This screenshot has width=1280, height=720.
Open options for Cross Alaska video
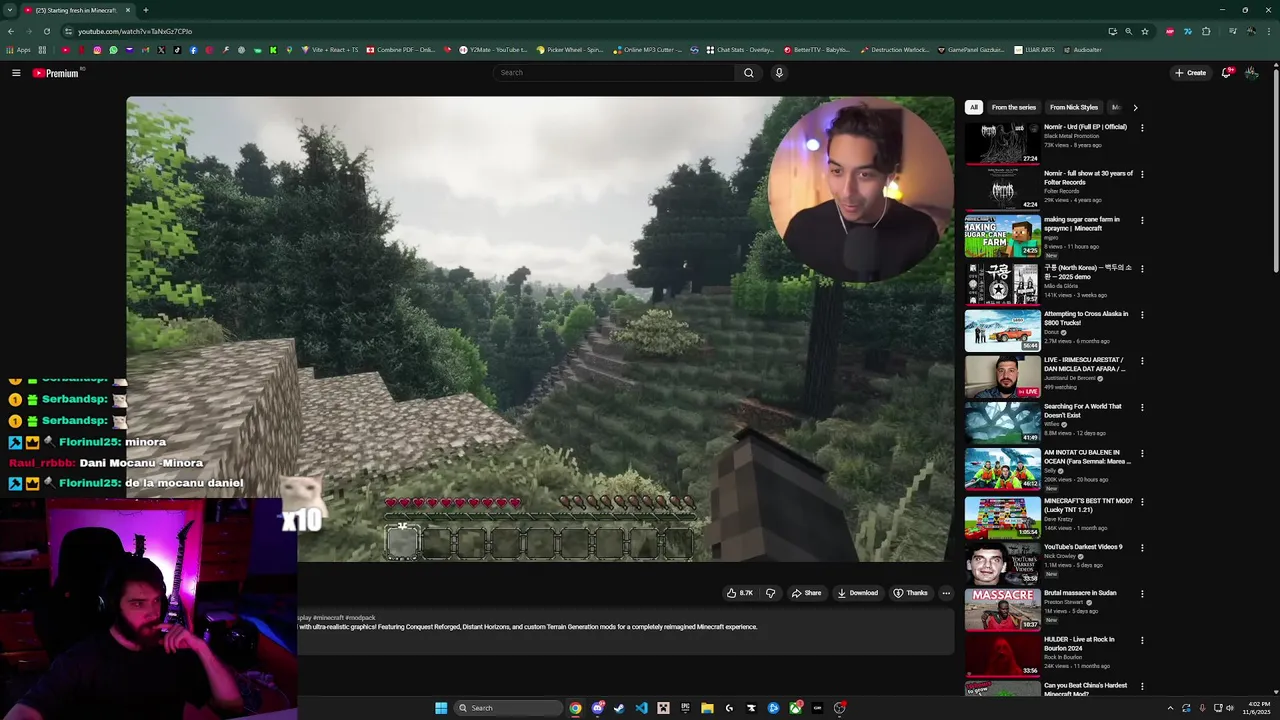click(1142, 315)
